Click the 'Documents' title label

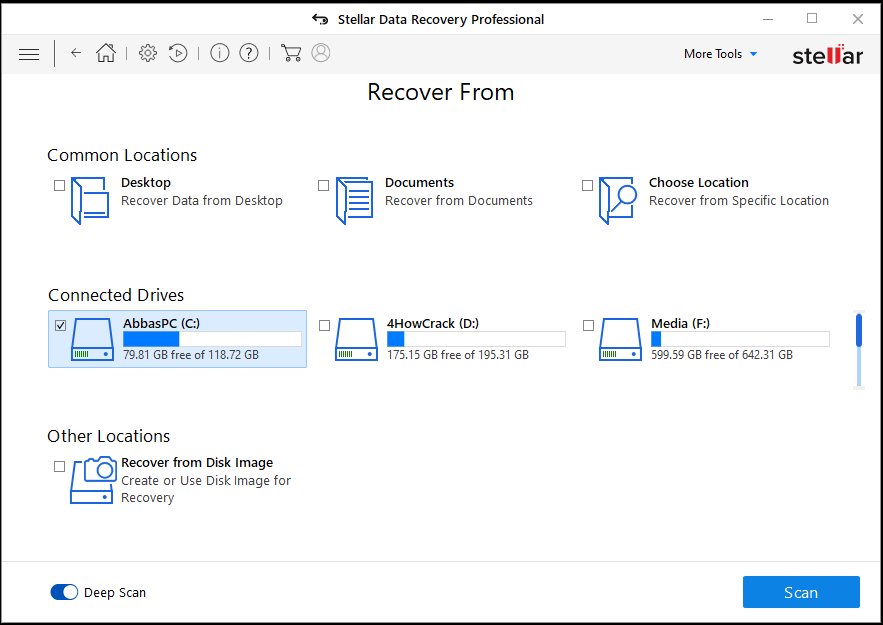[x=420, y=182]
